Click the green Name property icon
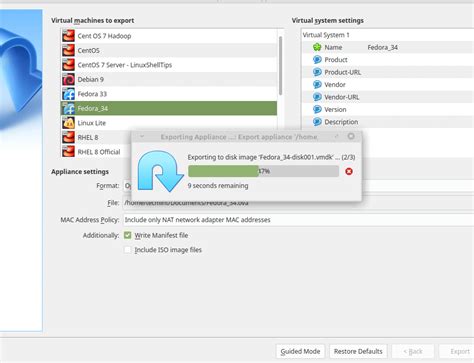 (x=317, y=47)
